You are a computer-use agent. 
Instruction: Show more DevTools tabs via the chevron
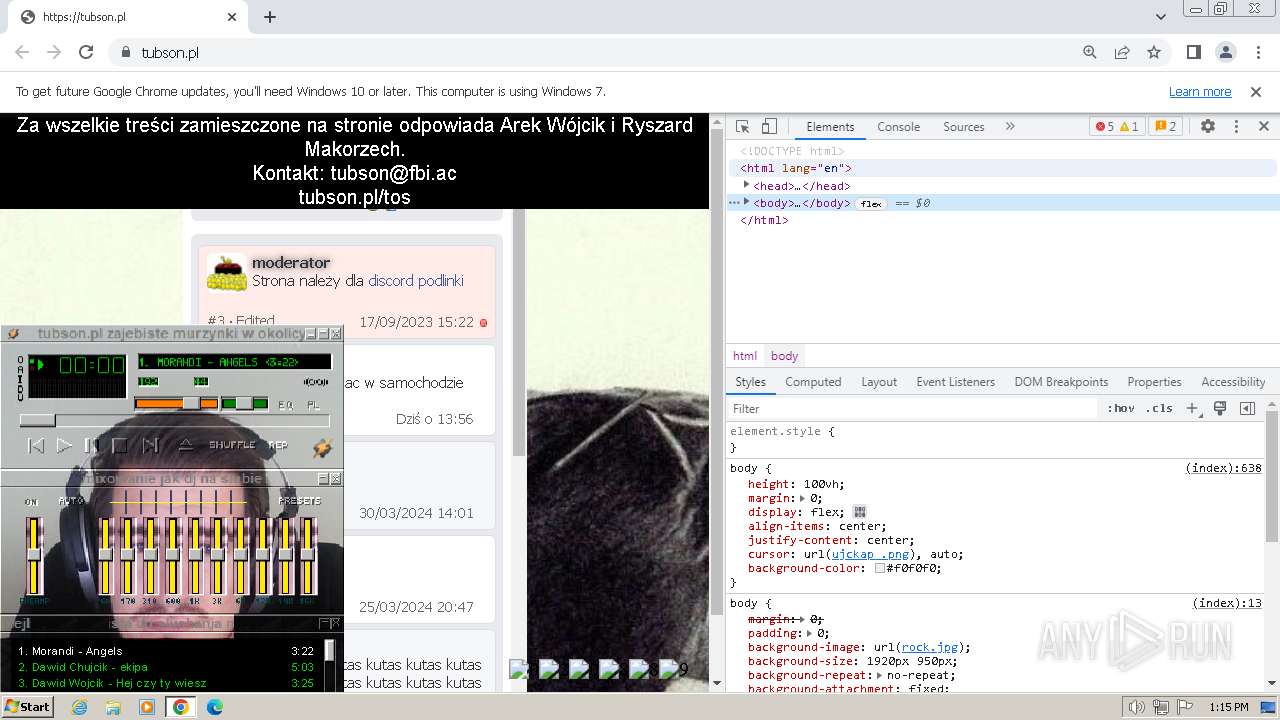(x=1010, y=127)
